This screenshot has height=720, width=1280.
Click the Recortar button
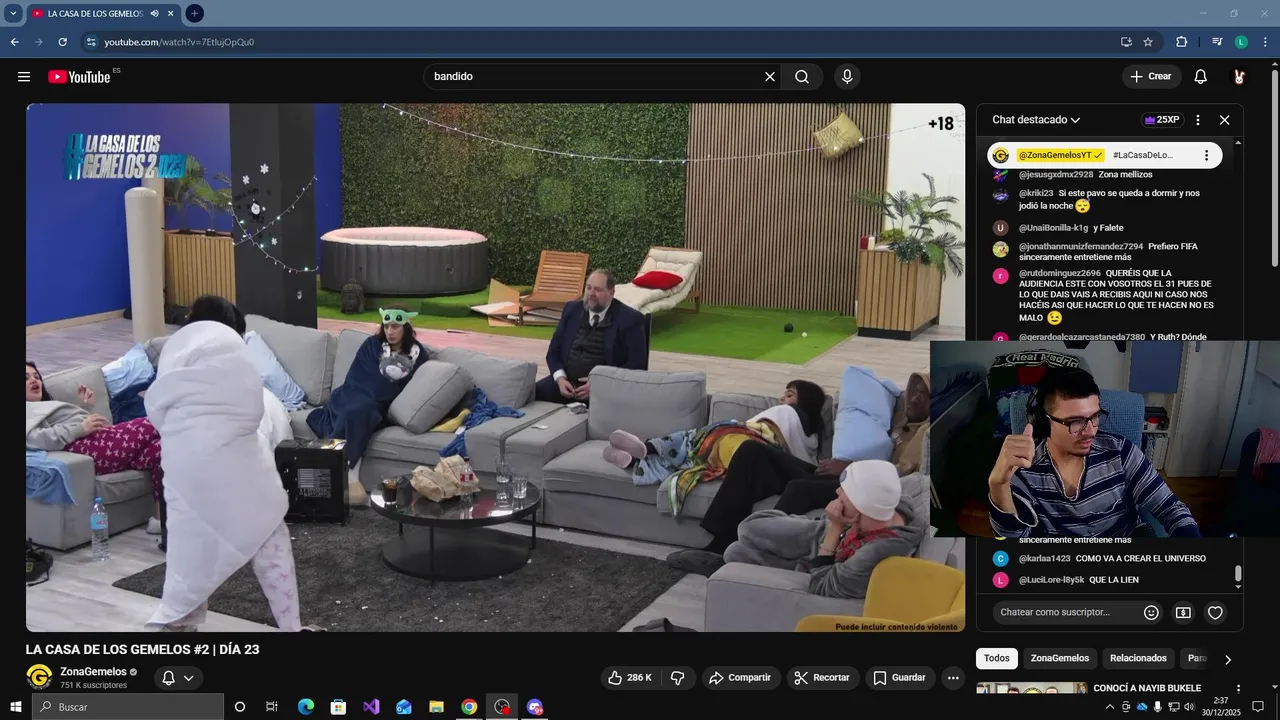[822, 678]
